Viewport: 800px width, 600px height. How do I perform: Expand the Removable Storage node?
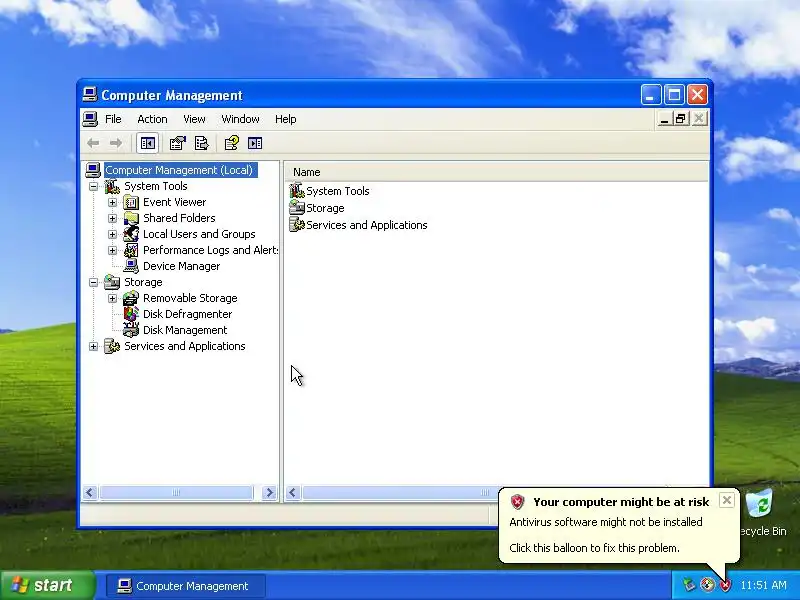coord(112,298)
